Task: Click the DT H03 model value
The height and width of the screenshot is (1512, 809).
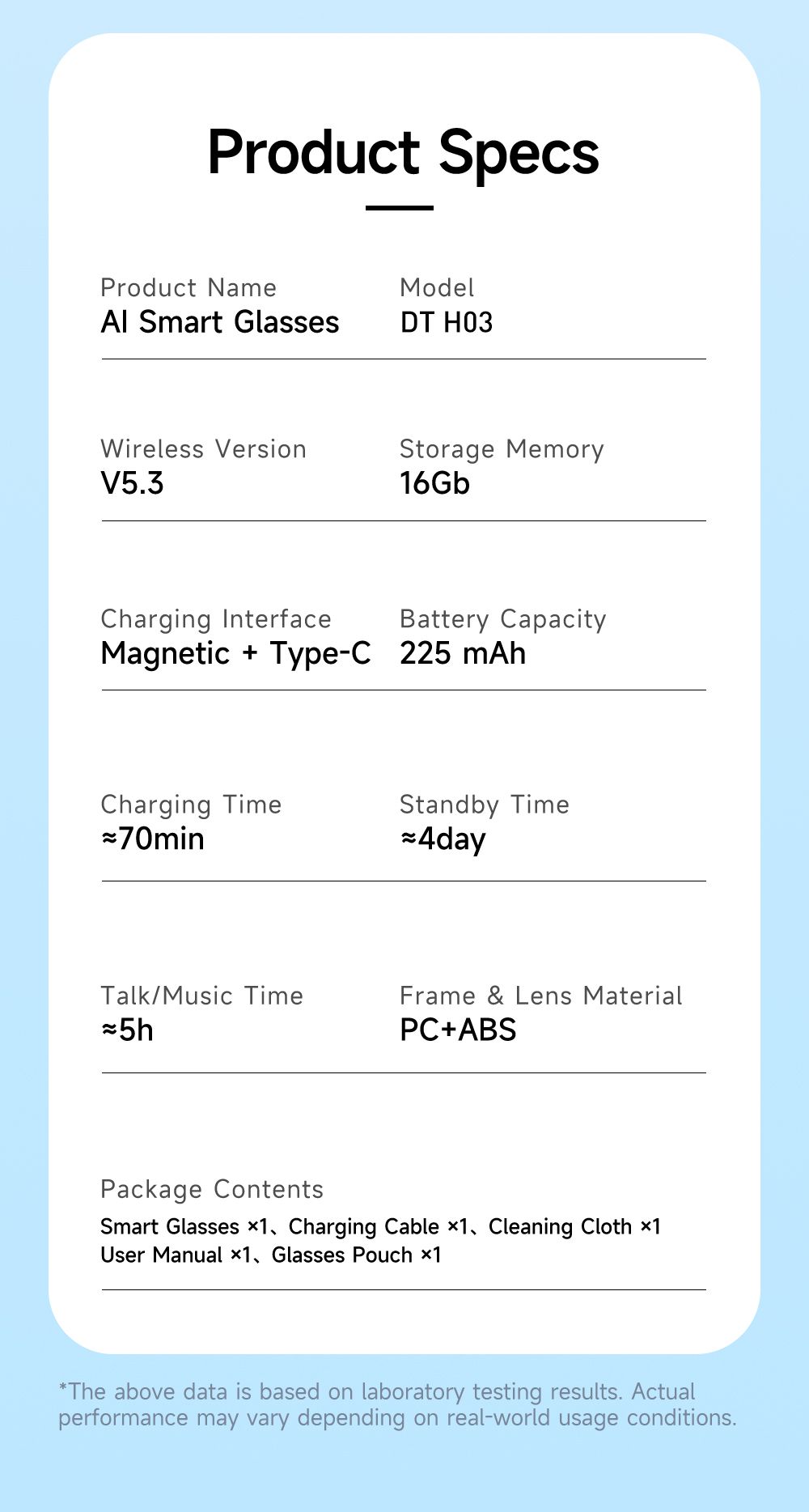Action: pos(446,322)
